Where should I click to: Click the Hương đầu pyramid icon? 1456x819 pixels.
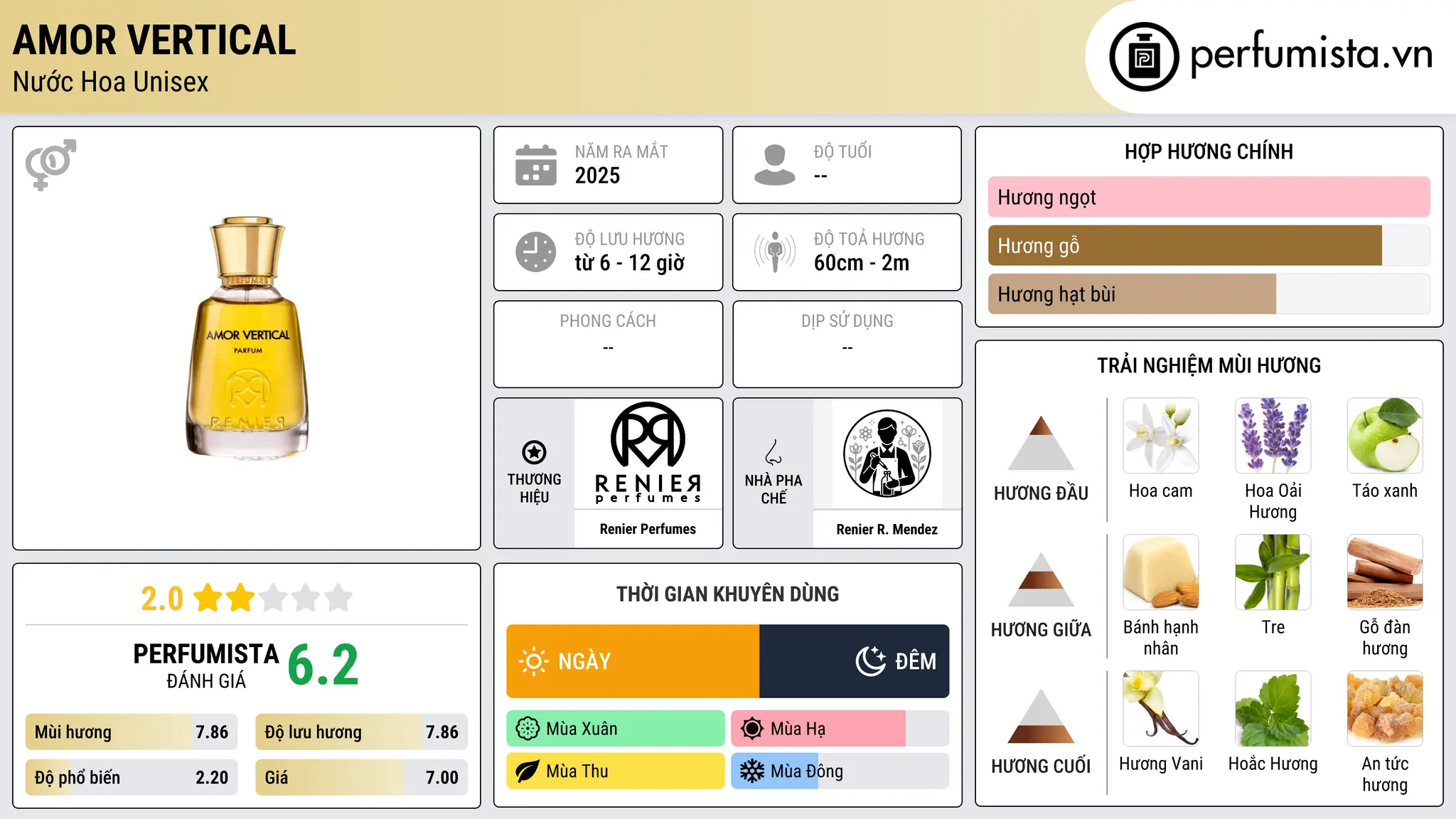1041,443
